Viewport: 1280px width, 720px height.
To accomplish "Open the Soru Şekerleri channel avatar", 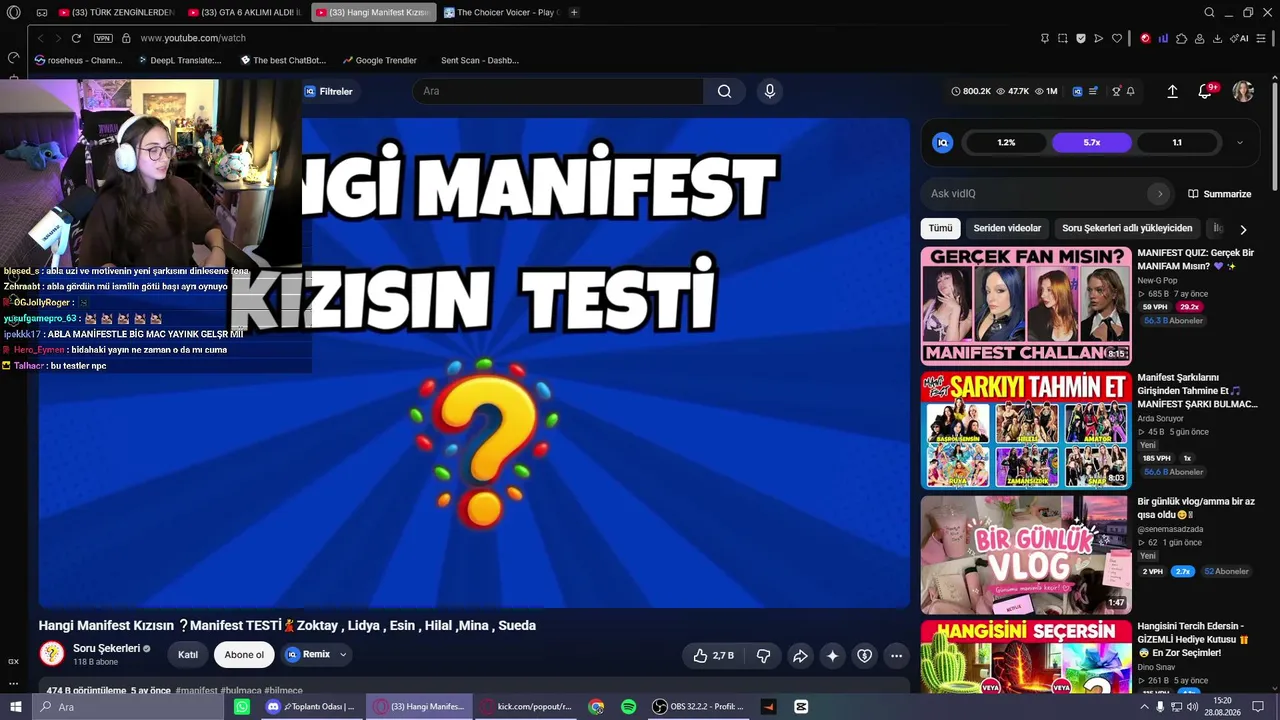I will [x=52, y=654].
